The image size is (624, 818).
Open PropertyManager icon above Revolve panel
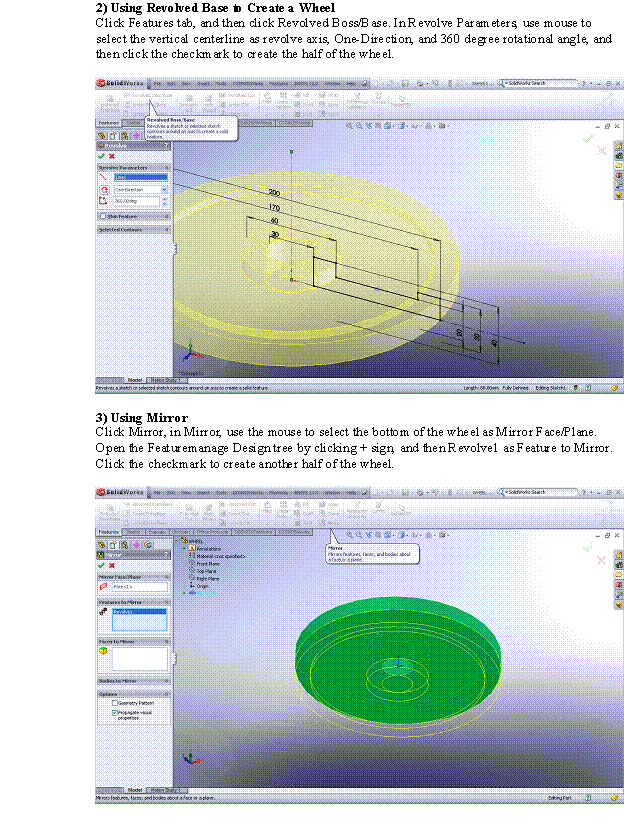113,136
